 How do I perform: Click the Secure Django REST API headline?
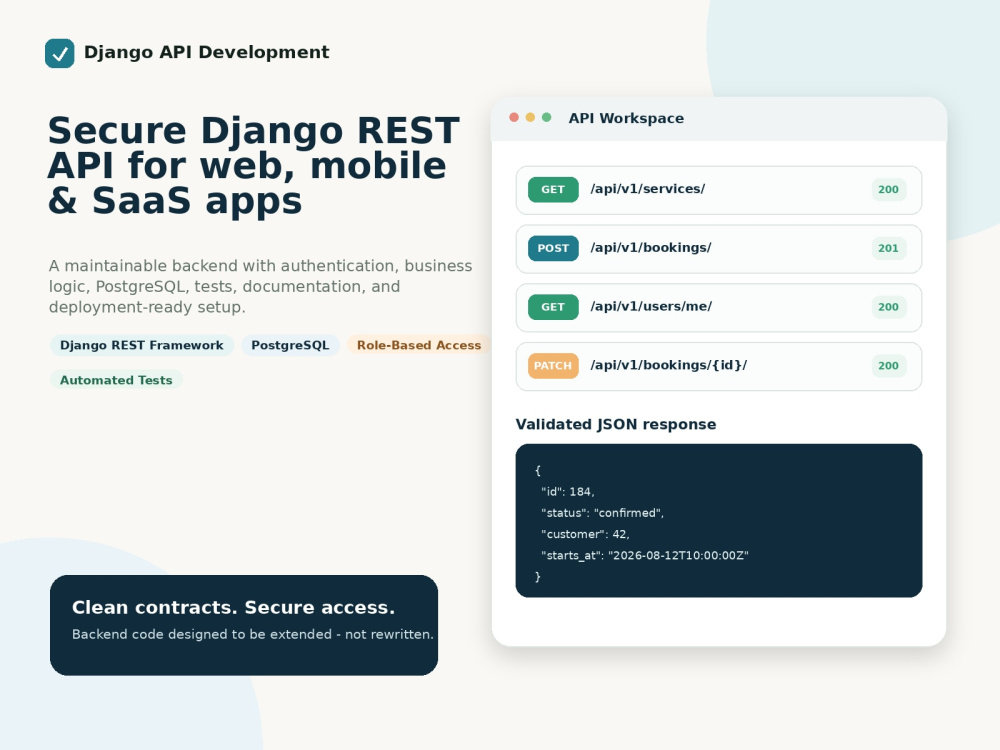pyautogui.click(x=254, y=165)
